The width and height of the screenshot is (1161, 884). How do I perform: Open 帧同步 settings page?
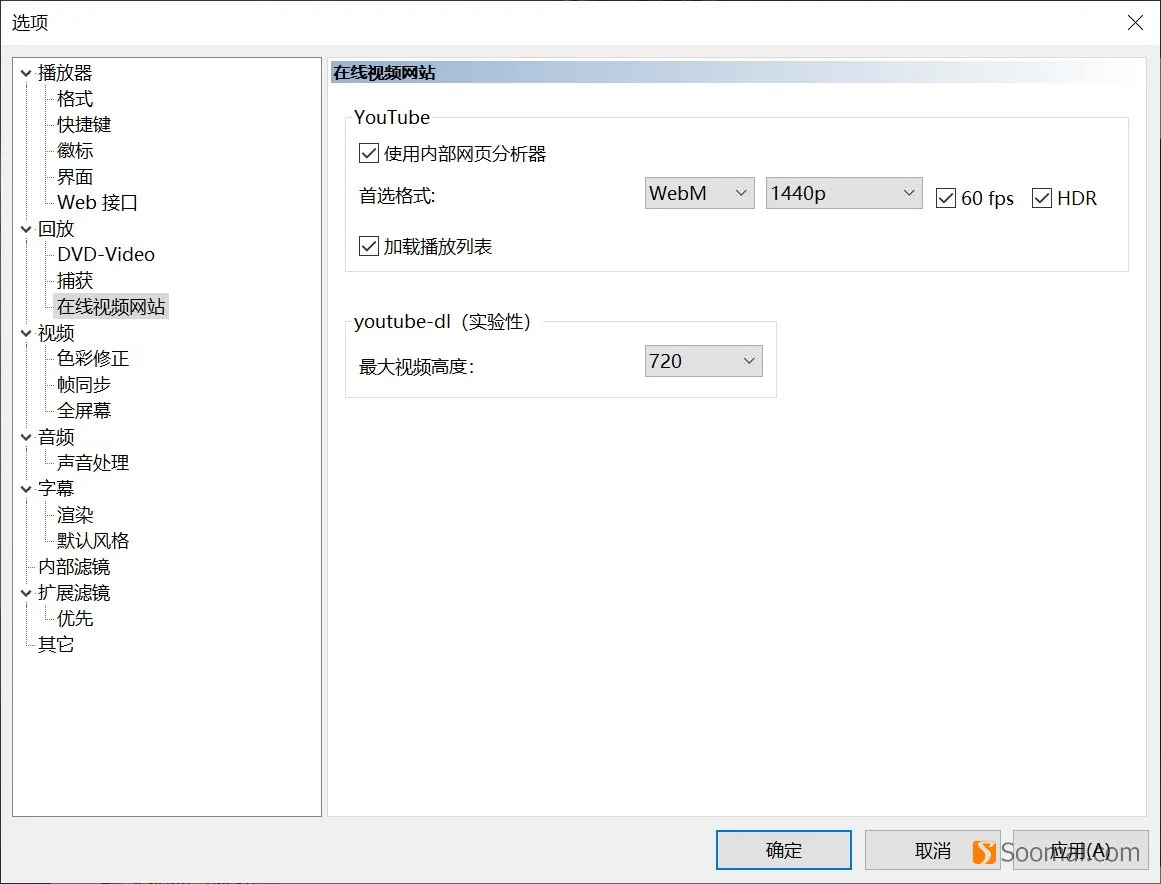(84, 385)
